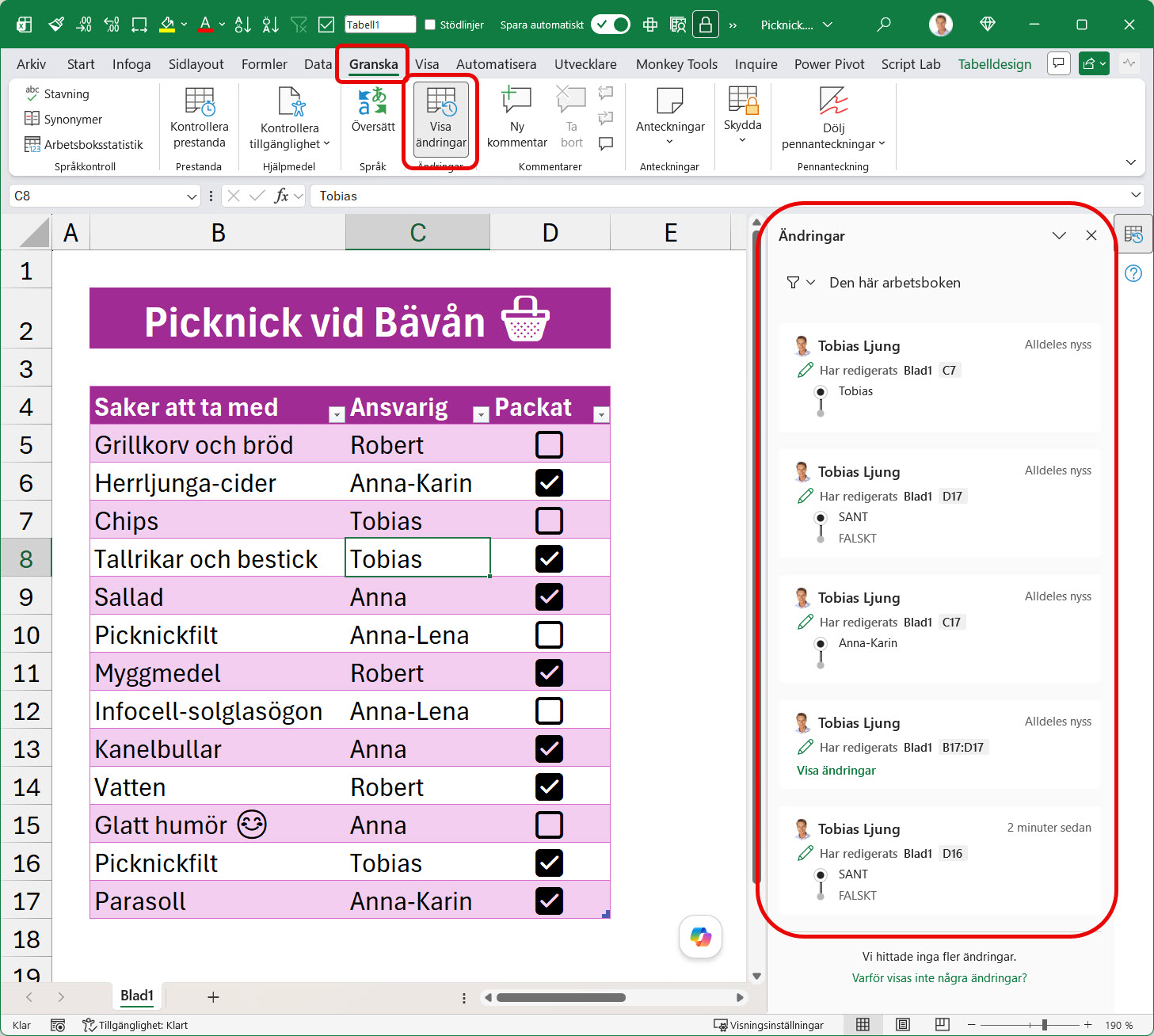The image size is (1154, 1036).
Task: Switch to the Infoga ribbon tab
Action: click(x=131, y=64)
